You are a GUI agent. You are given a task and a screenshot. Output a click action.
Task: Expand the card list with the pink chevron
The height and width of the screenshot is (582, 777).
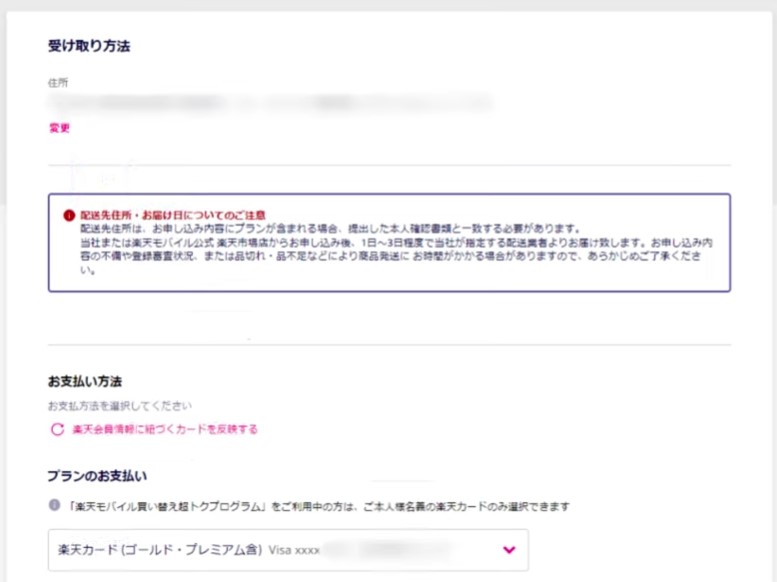click(509, 550)
